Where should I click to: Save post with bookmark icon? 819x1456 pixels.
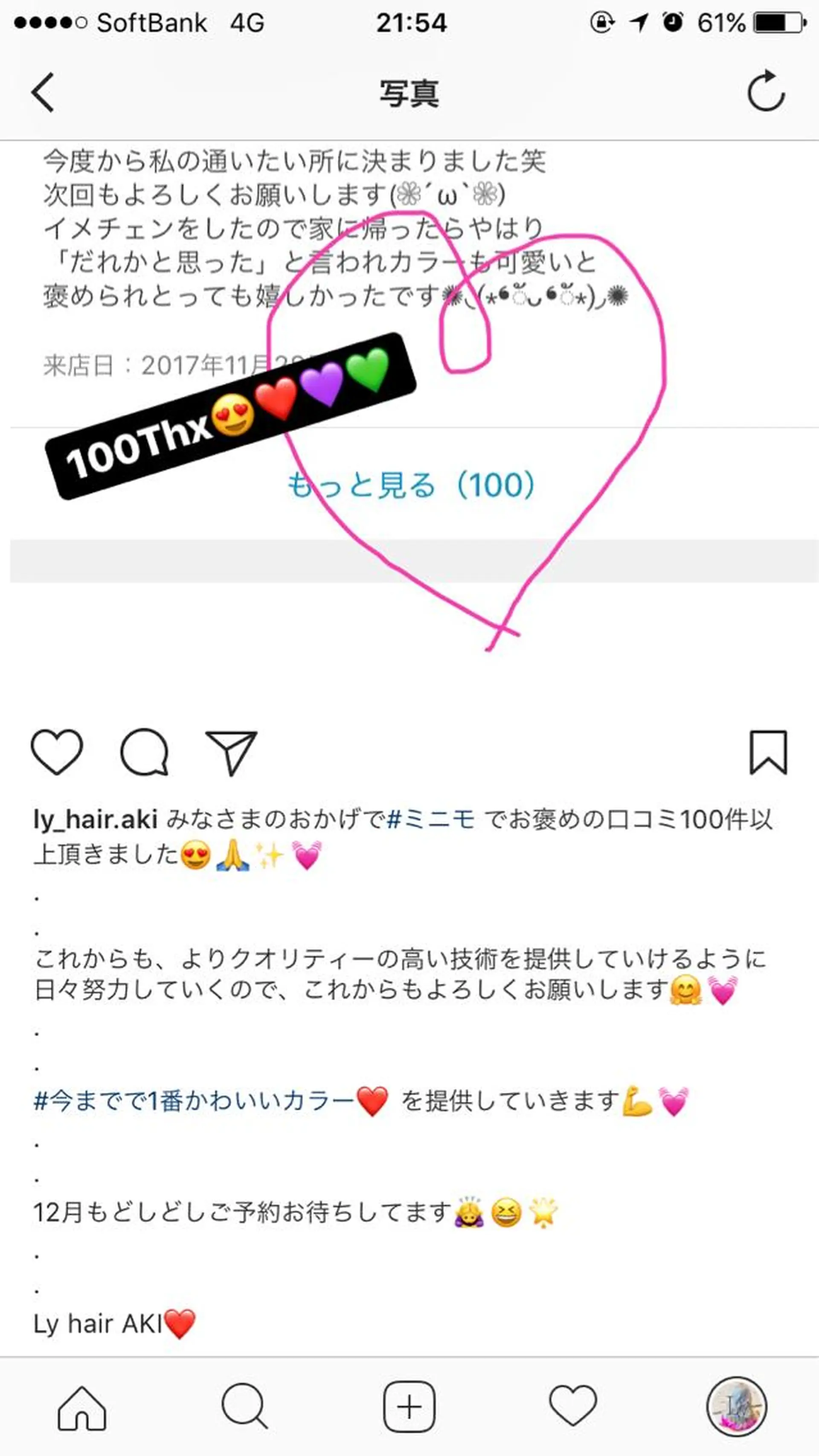[768, 752]
